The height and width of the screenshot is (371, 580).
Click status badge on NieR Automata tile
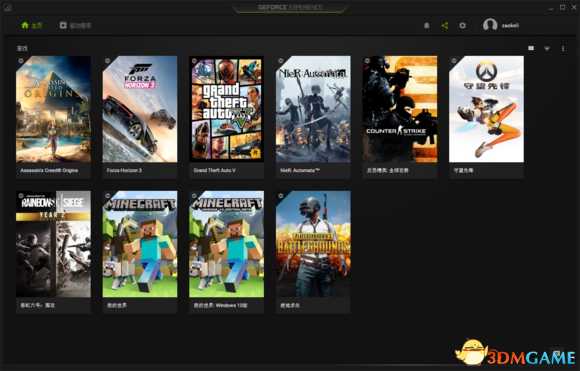click(281, 61)
